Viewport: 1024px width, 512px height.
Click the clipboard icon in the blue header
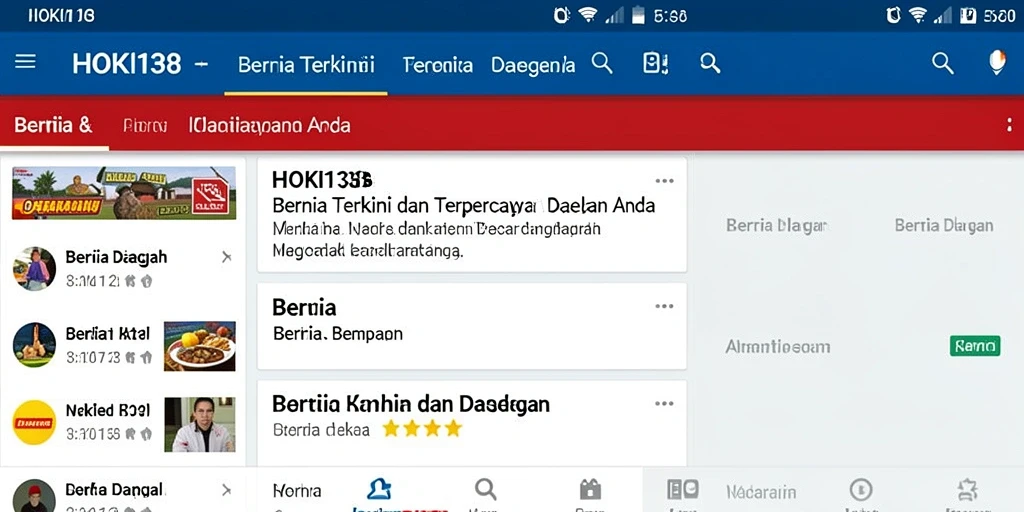point(655,63)
